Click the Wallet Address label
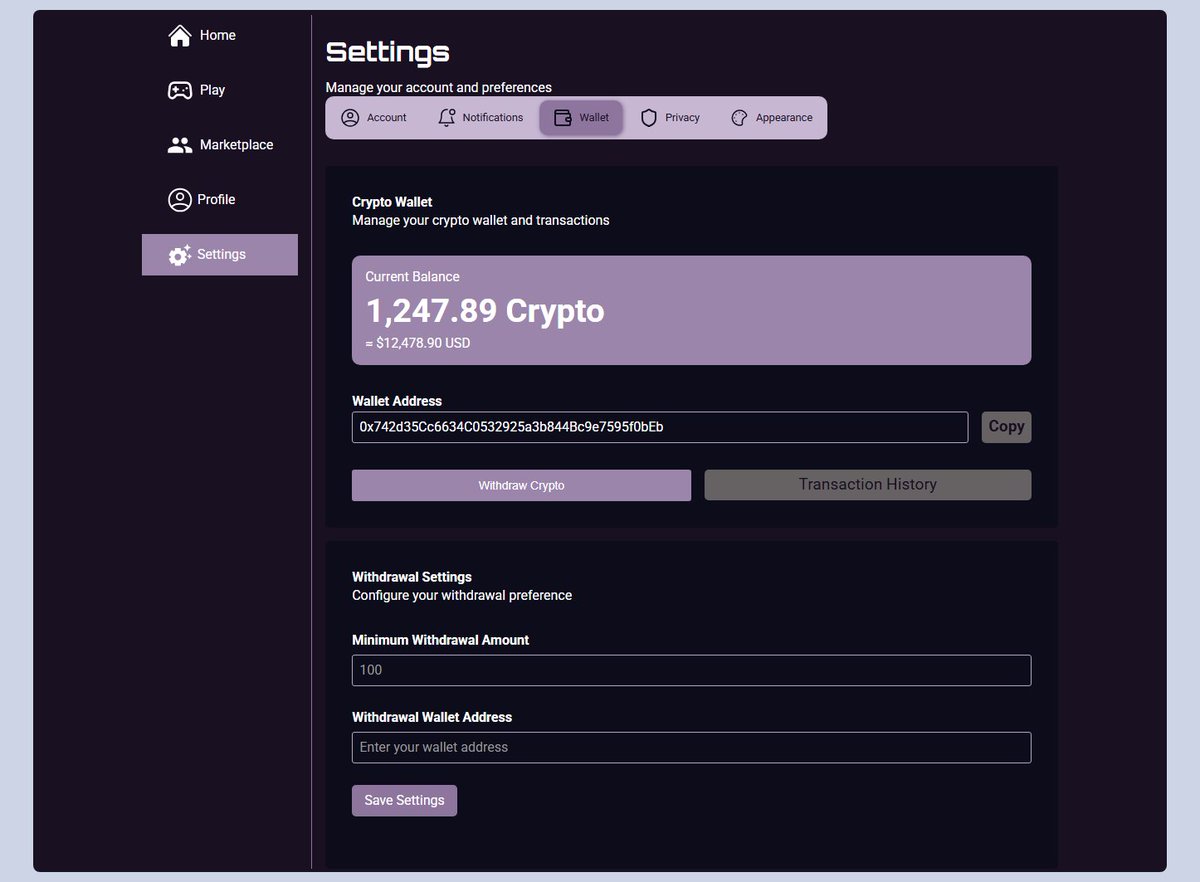 [397, 401]
